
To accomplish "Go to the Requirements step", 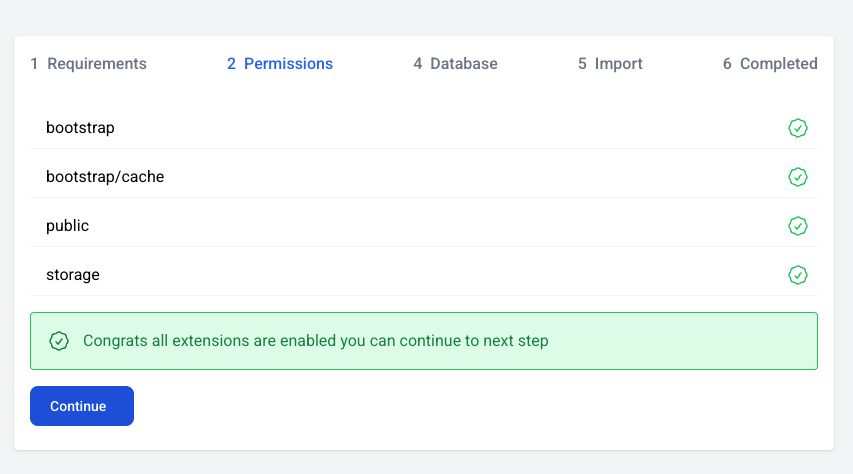I will tap(88, 64).
